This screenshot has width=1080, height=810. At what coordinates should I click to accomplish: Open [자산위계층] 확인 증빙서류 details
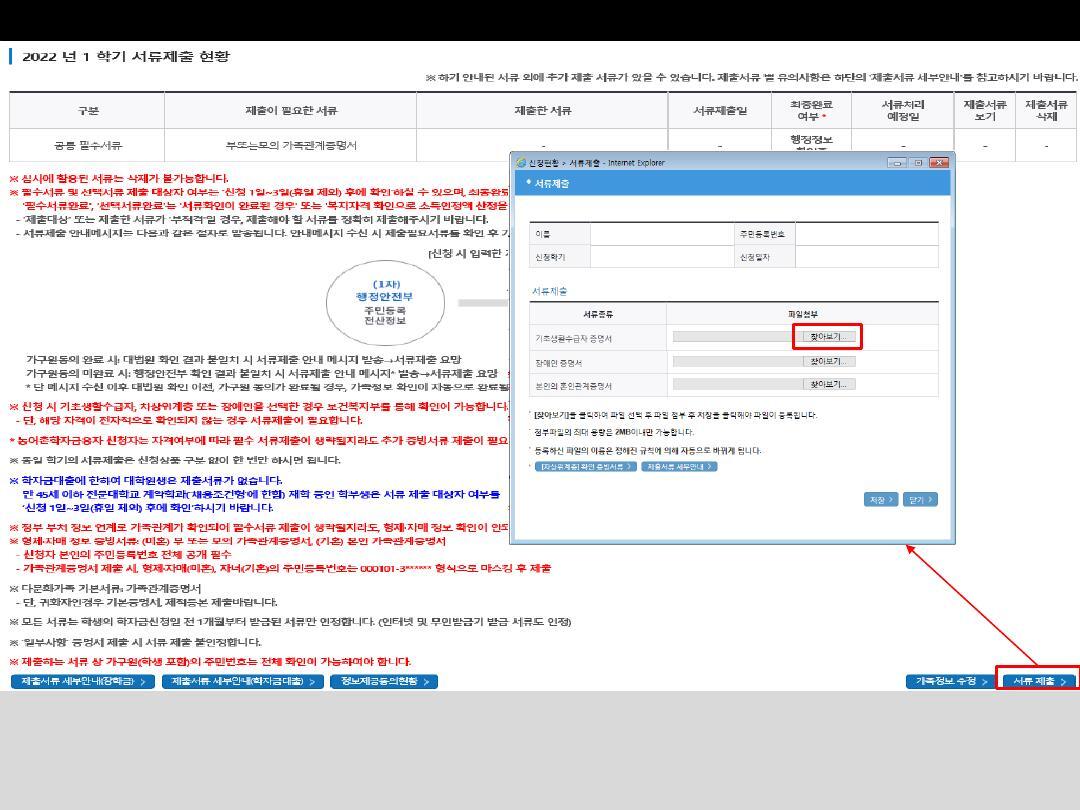pyautogui.click(x=585, y=466)
